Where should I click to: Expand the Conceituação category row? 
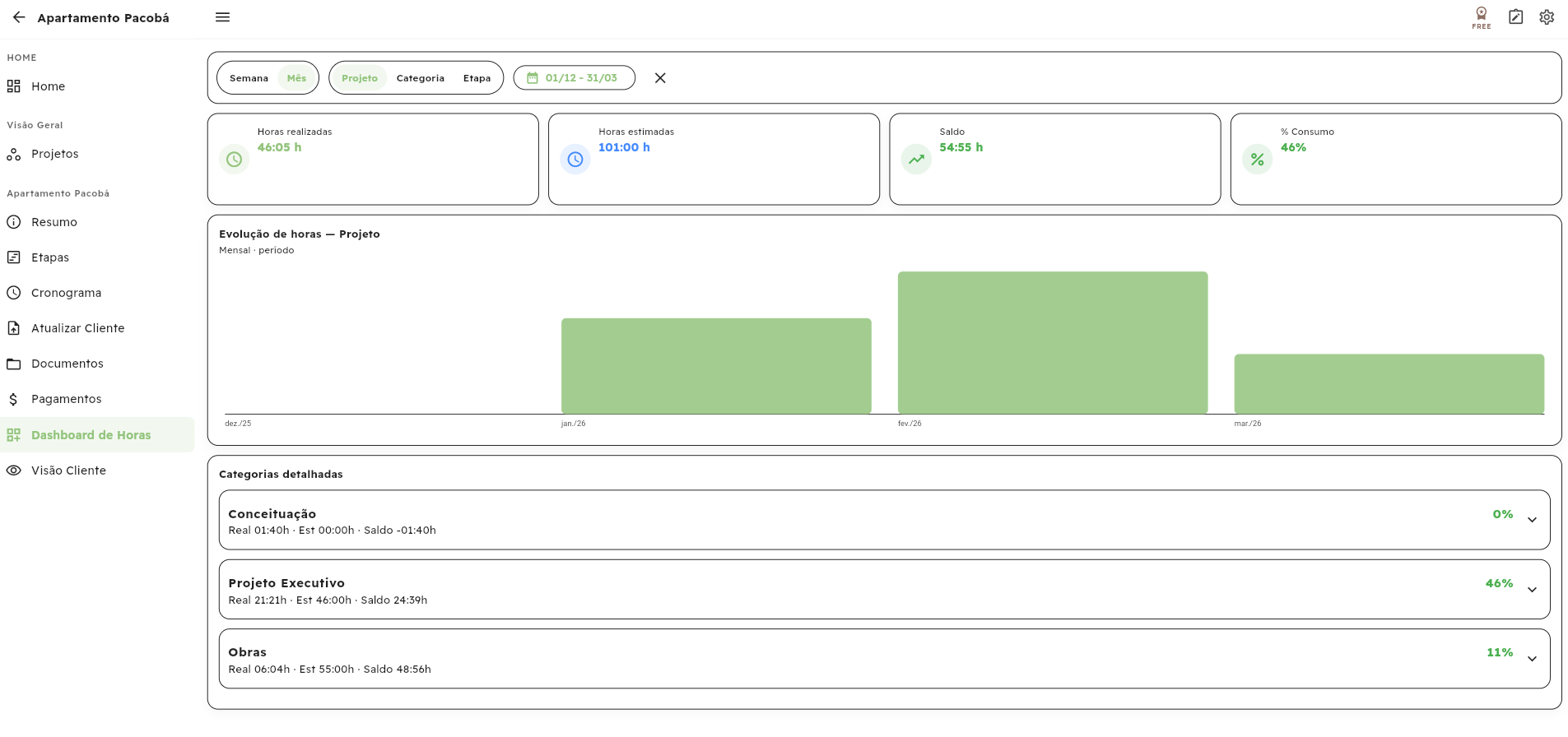pyautogui.click(x=1532, y=520)
